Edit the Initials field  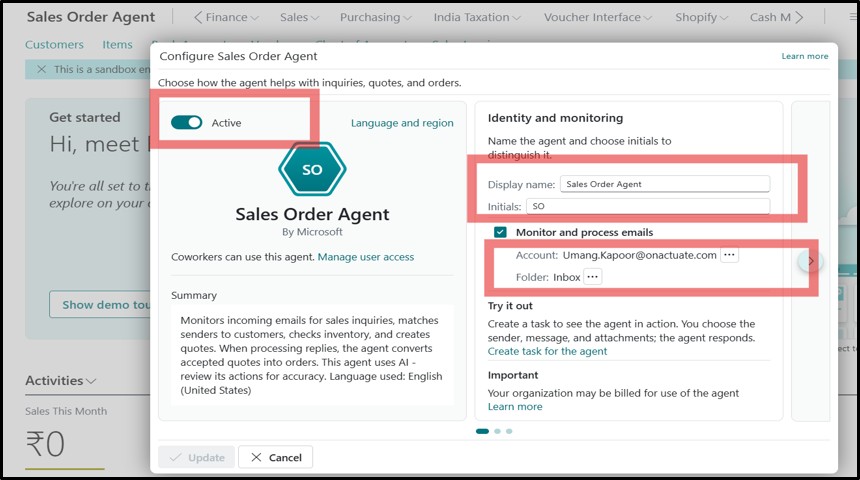point(648,206)
